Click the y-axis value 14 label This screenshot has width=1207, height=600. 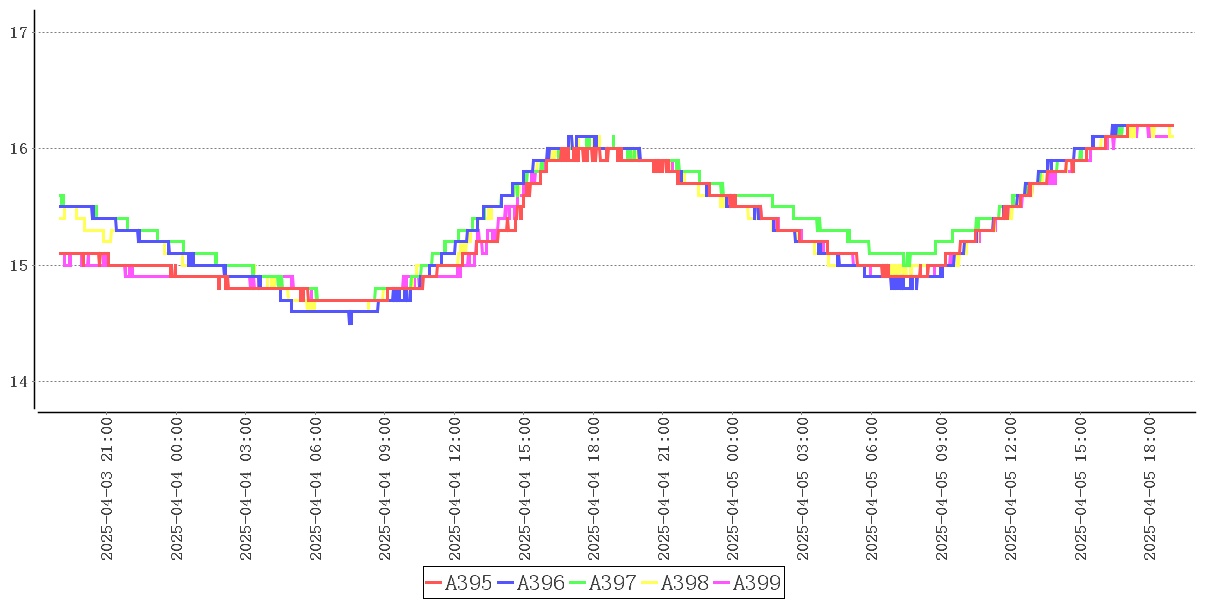17,382
